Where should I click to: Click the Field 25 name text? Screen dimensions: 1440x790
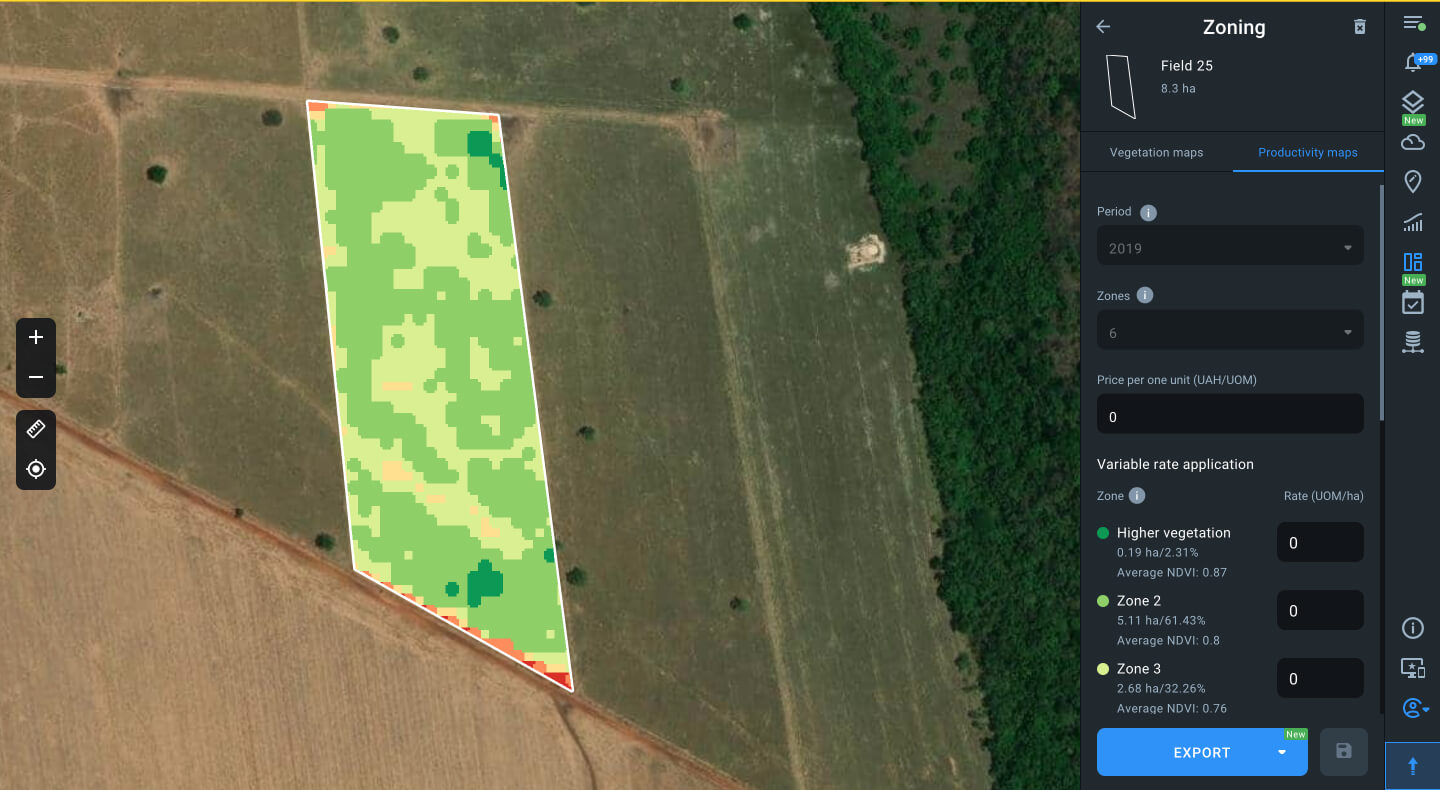[1187, 66]
